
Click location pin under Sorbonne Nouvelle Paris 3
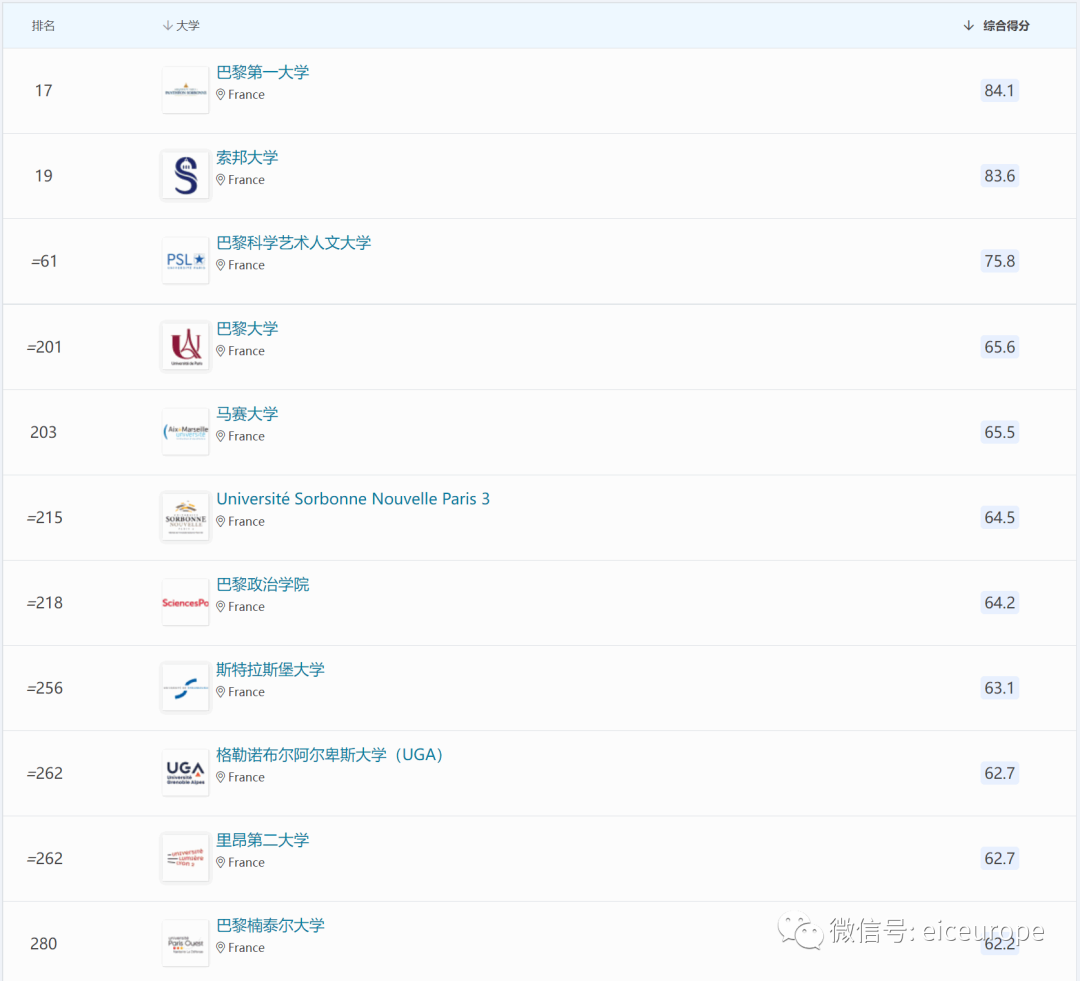pos(220,522)
